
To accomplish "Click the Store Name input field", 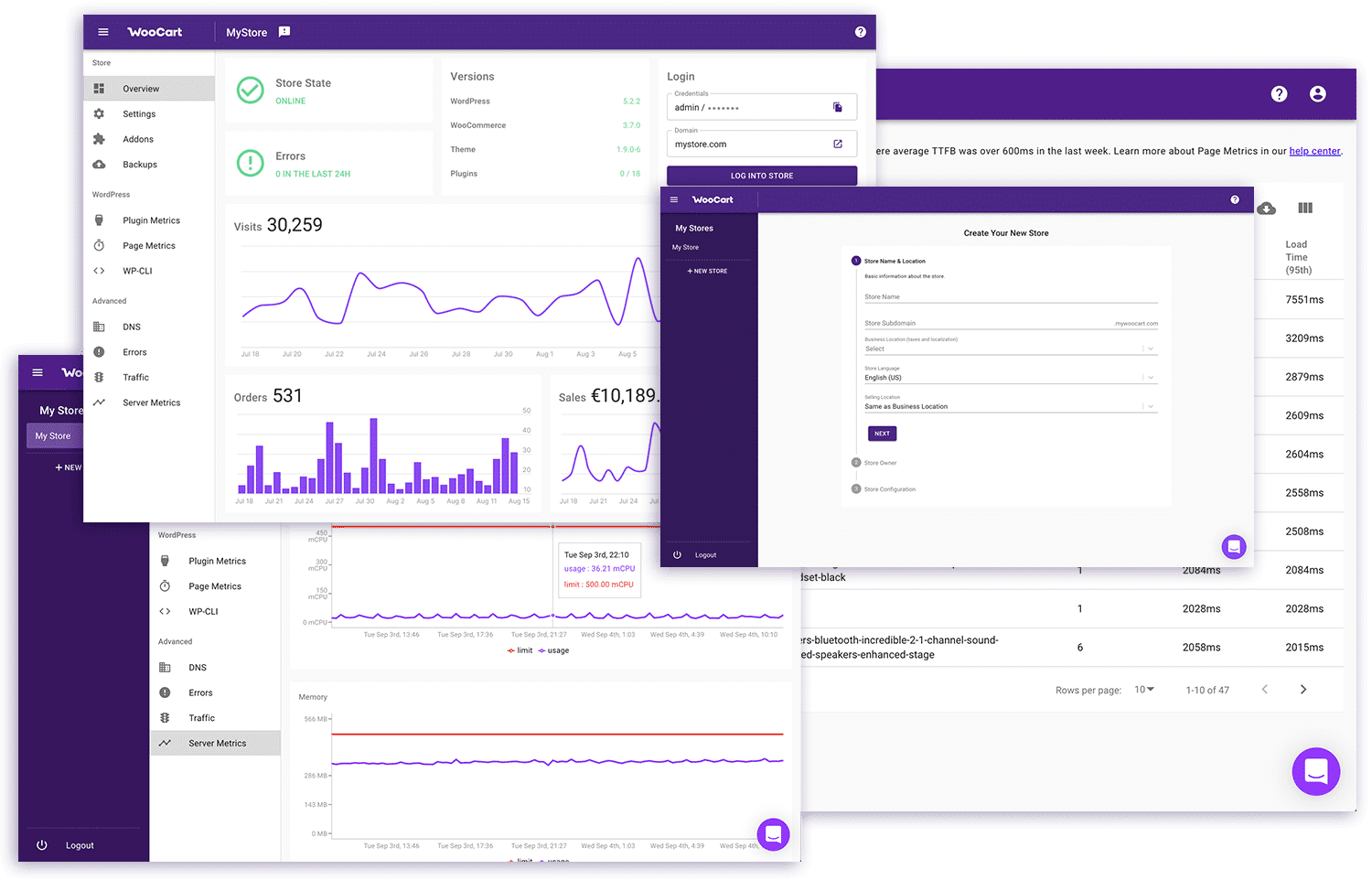I will coord(1011,296).
